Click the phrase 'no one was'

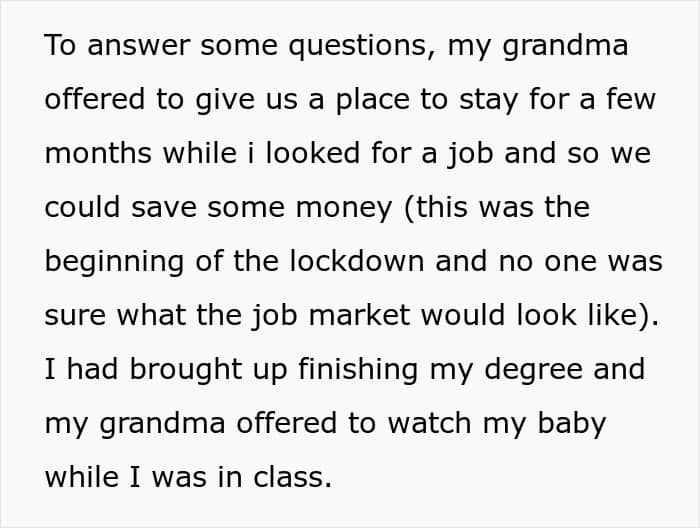click(581, 262)
